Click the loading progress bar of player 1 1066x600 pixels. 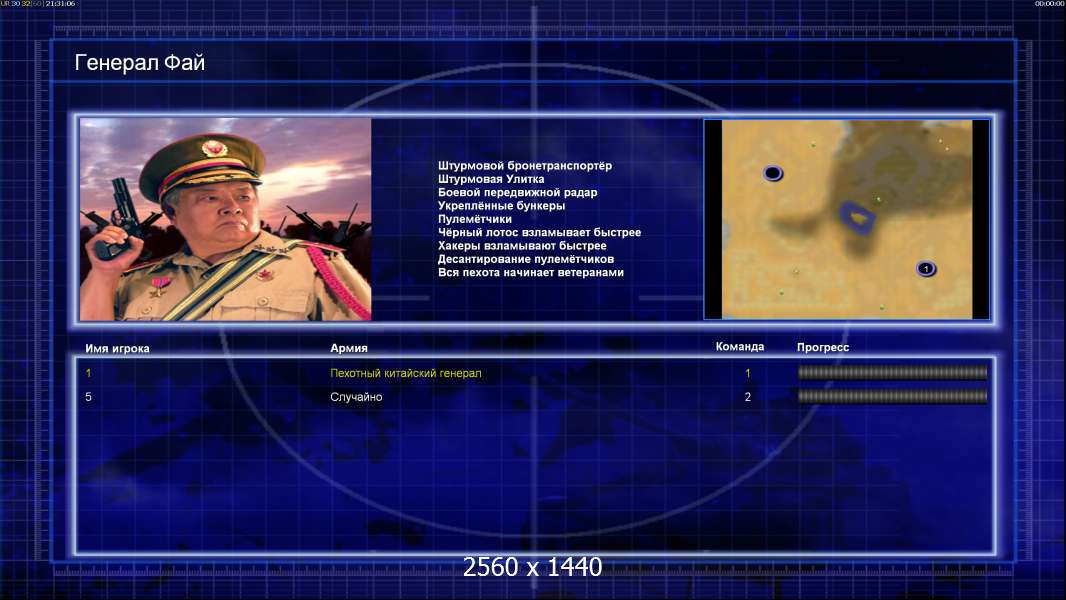893,372
